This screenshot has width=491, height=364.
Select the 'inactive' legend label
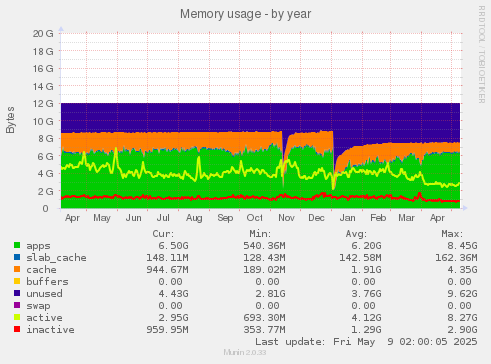(x=50, y=329)
